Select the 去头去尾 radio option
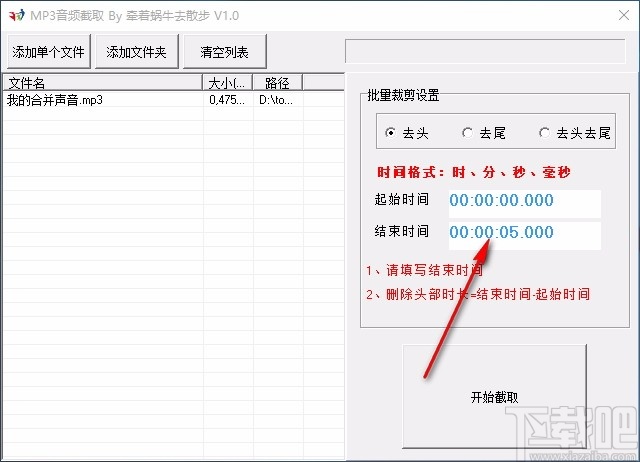Image resolution: width=640 pixels, height=462 pixels. 575,133
